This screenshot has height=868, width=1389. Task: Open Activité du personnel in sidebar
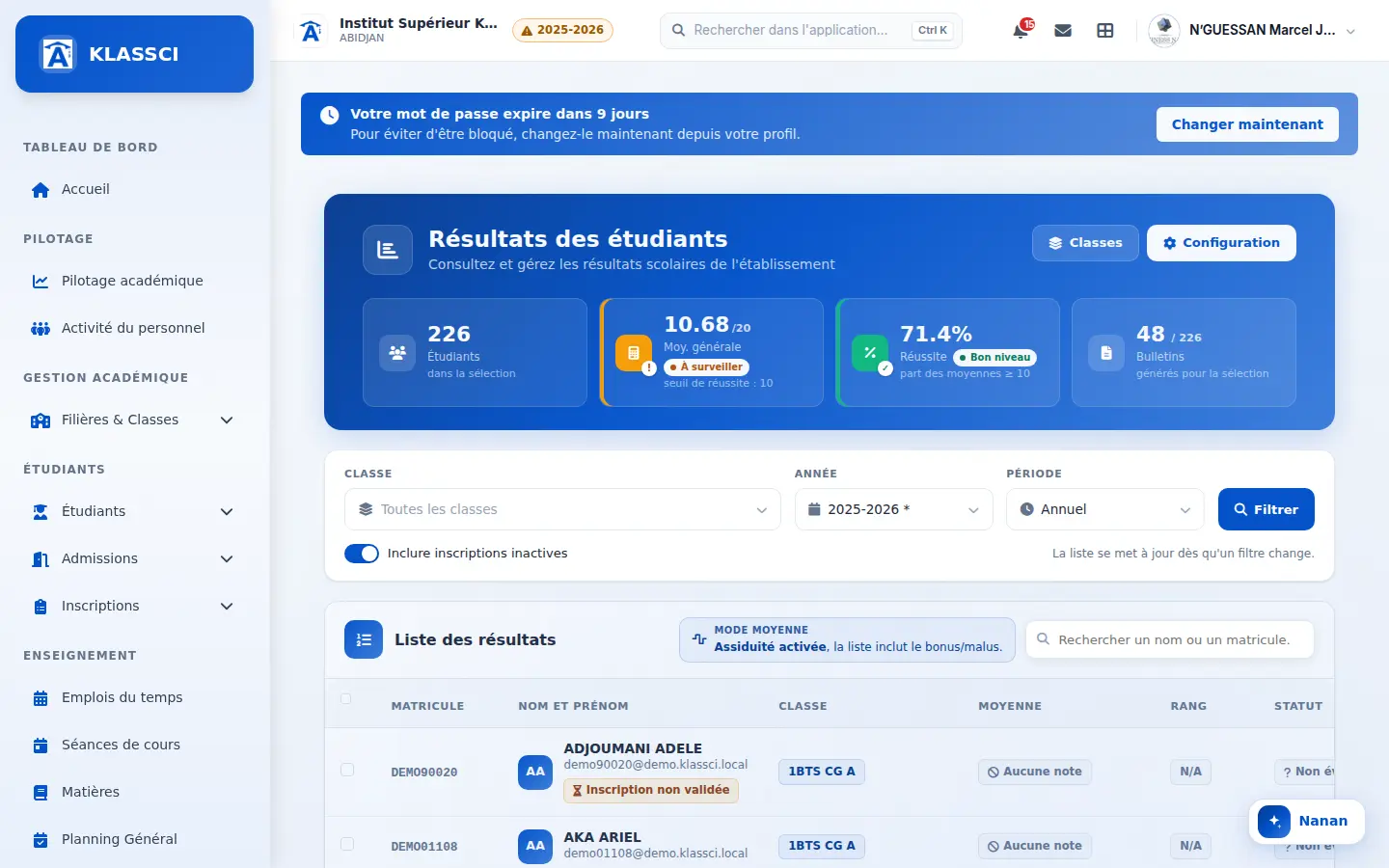(134, 328)
